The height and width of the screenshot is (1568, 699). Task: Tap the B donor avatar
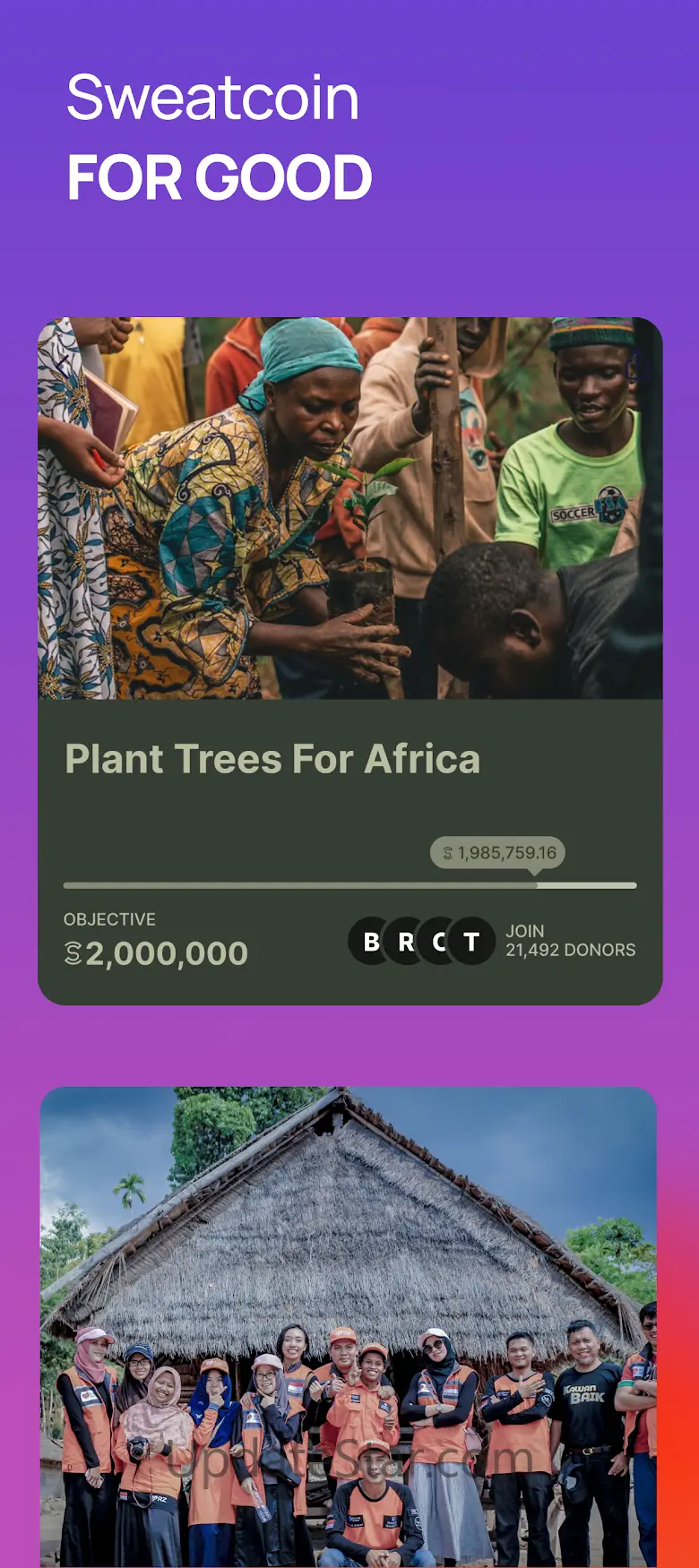coord(371,942)
